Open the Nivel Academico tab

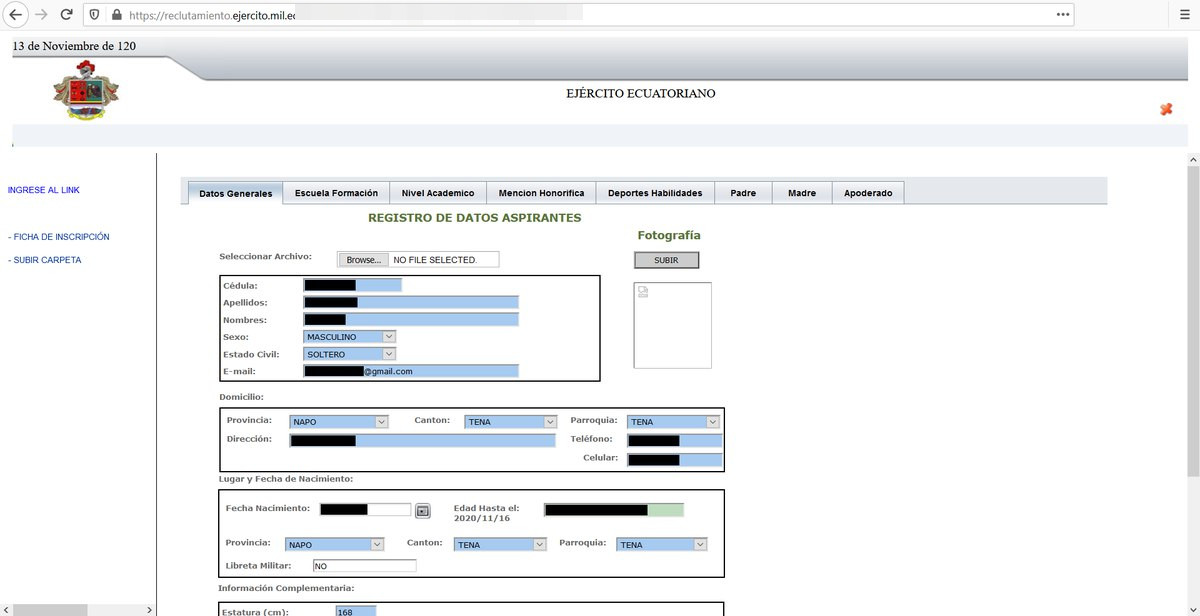point(437,193)
